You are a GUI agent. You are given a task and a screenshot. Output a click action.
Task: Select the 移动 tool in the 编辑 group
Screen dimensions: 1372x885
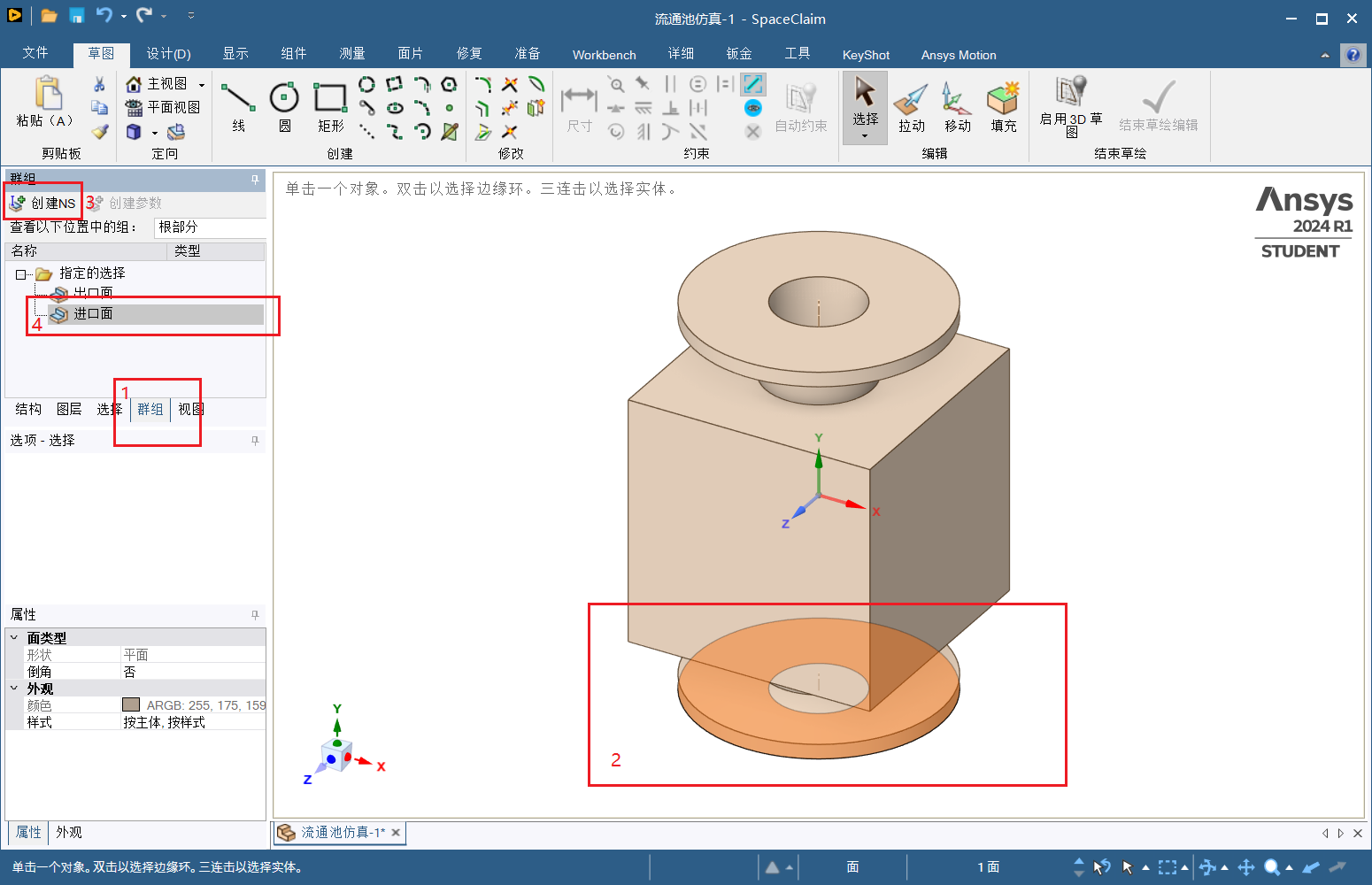957,106
